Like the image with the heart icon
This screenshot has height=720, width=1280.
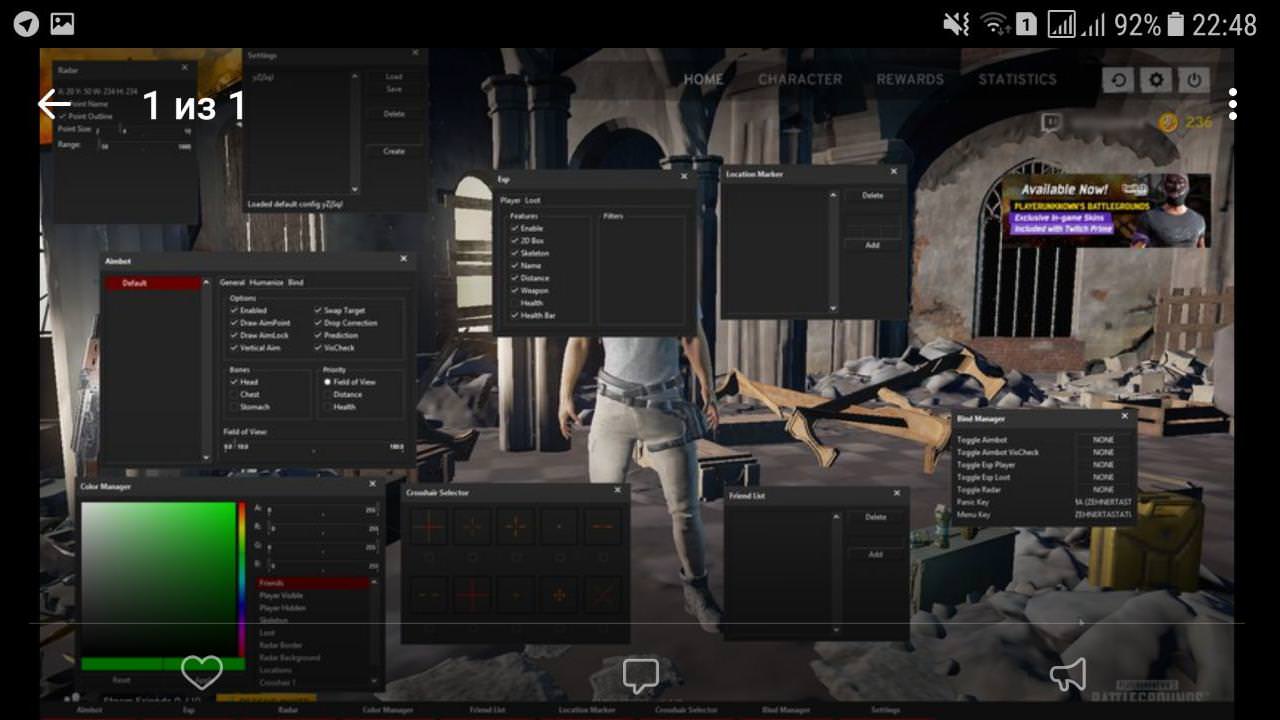coord(201,672)
